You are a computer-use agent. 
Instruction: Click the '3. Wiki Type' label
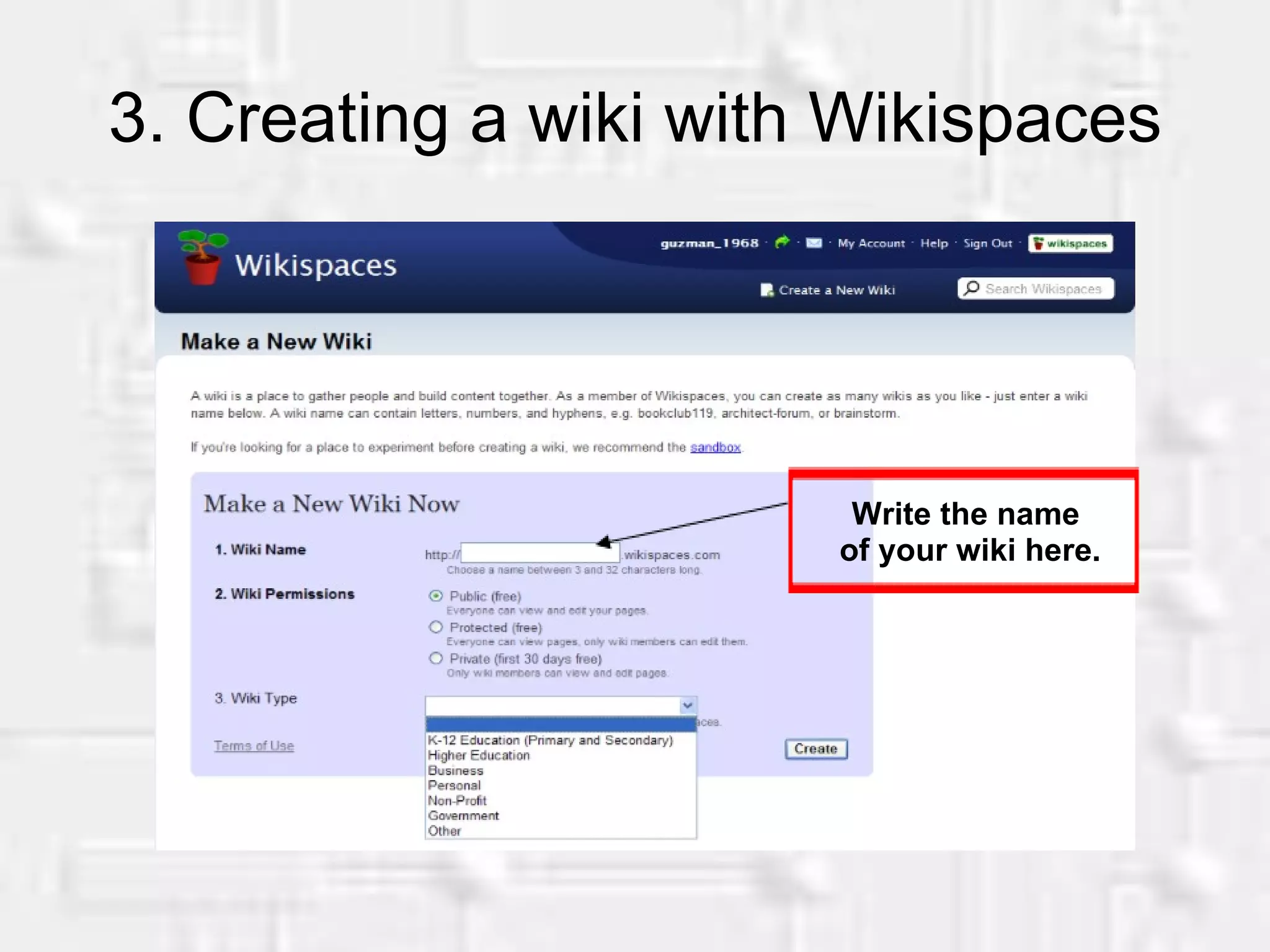255,699
